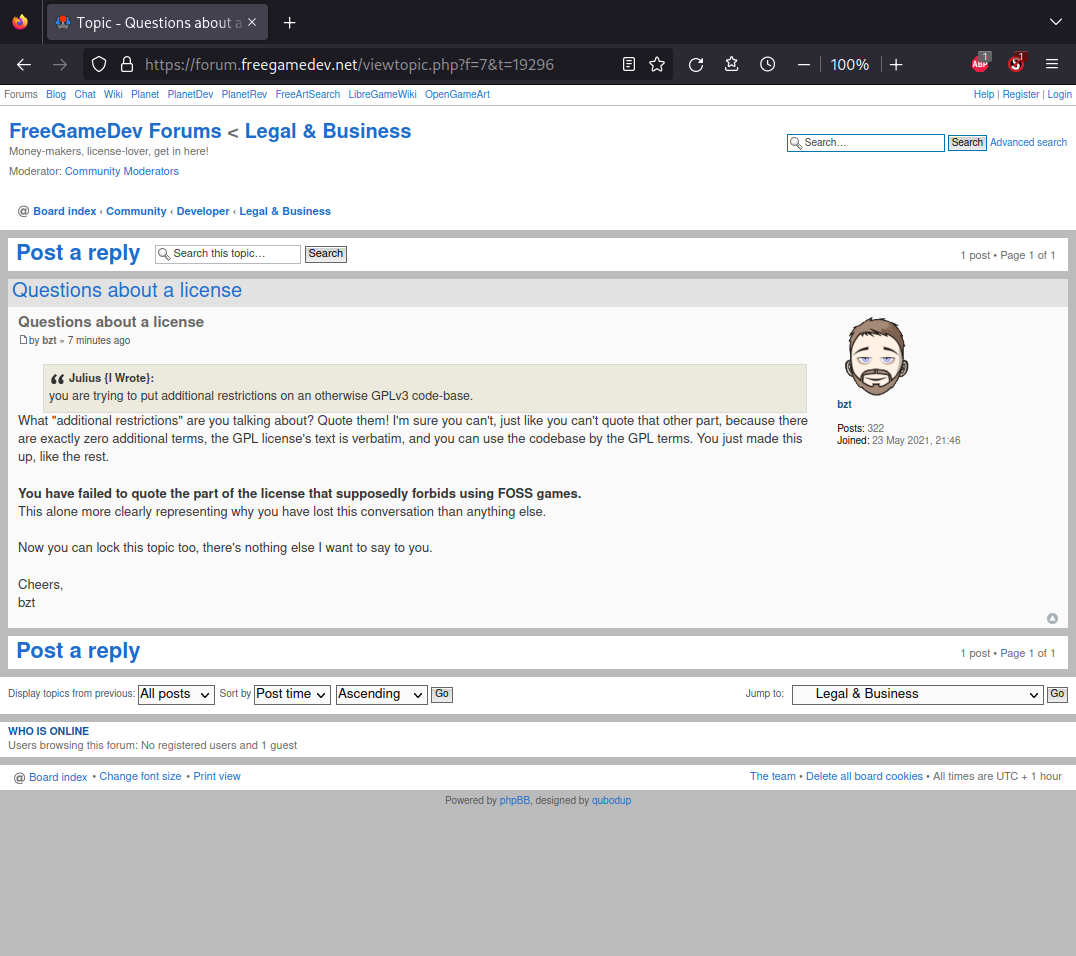Click bzt's avatar image
Image resolution: width=1076 pixels, height=956 pixels.
click(x=876, y=356)
